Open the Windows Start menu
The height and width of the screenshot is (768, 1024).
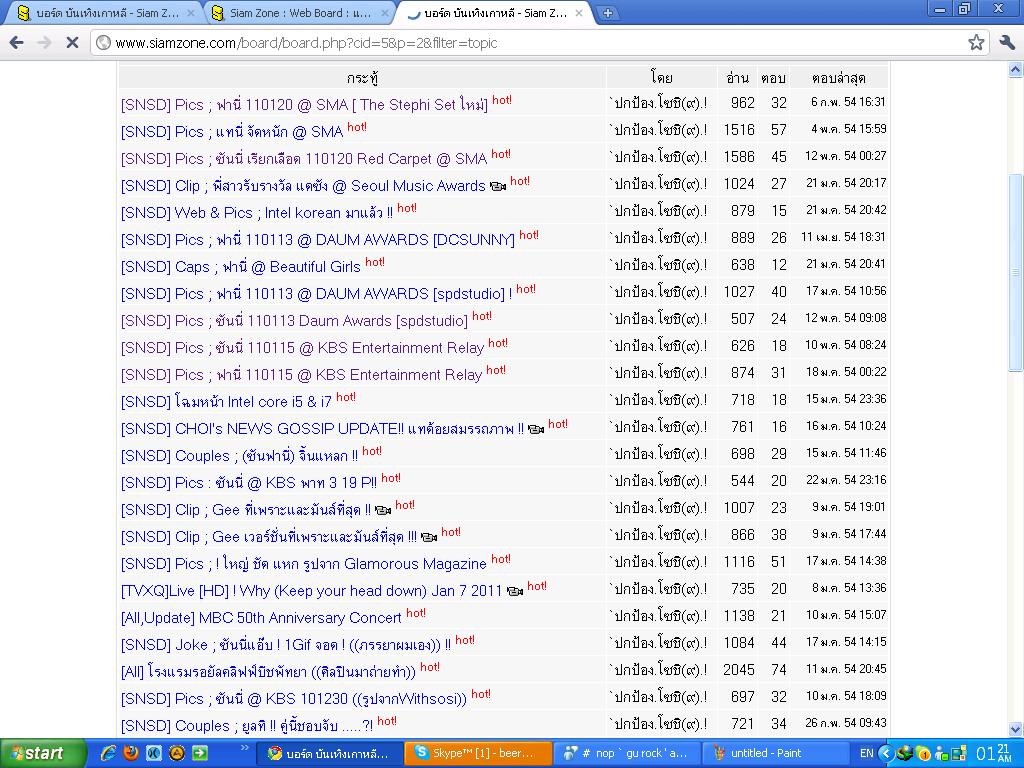coord(43,753)
